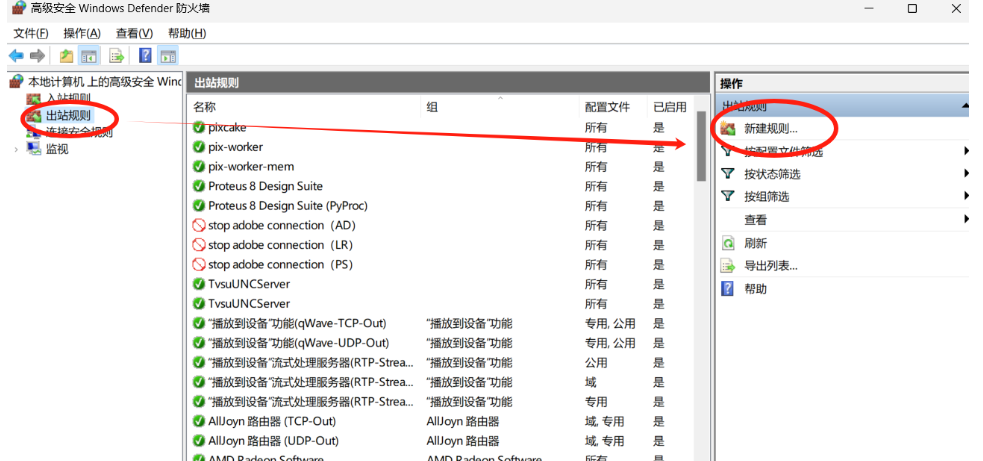Toggle the show/hide action pane toolbar icon
983x461 pixels.
pos(167,56)
